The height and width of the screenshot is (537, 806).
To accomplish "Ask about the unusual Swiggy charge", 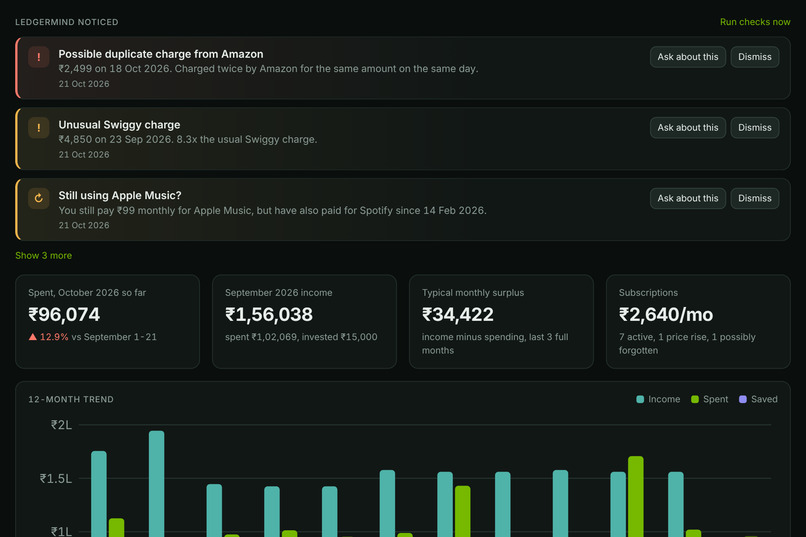I will click(688, 127).
